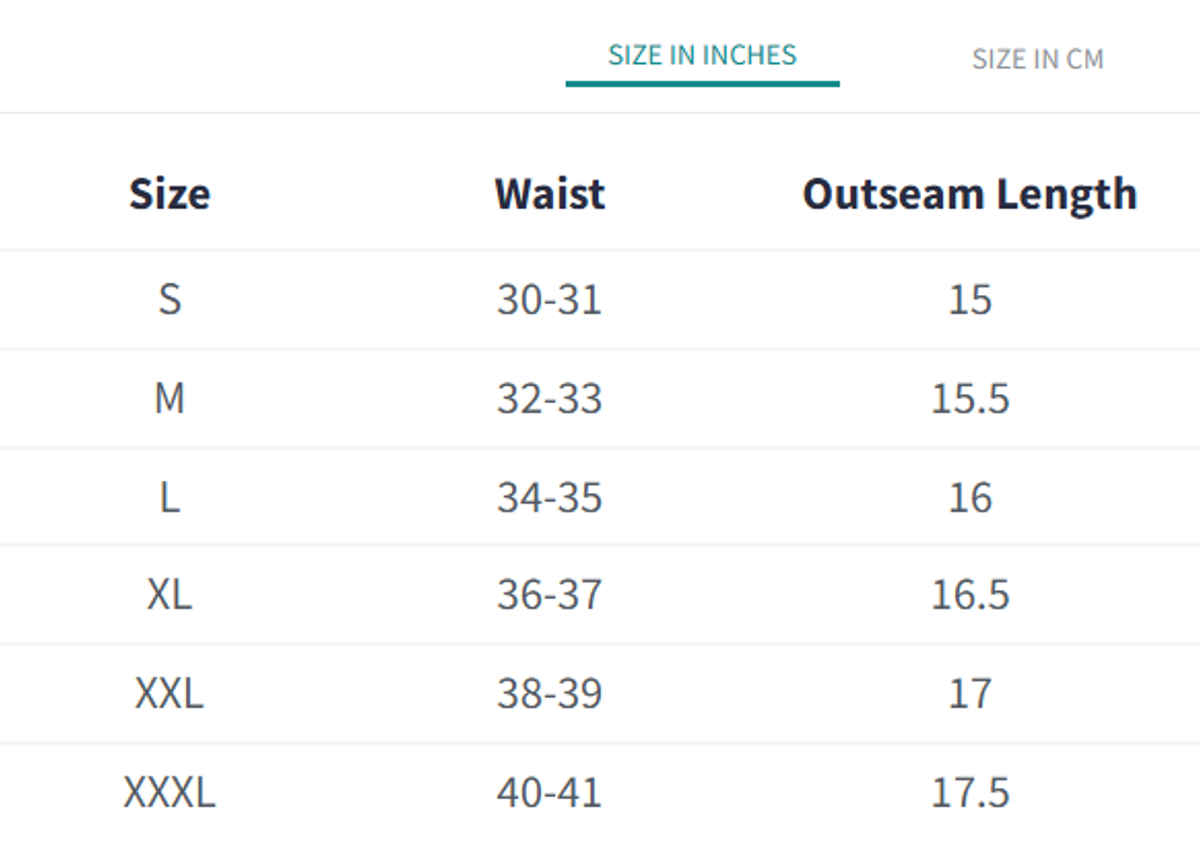Click the 17.5 outseam length value

click(970, 792)
